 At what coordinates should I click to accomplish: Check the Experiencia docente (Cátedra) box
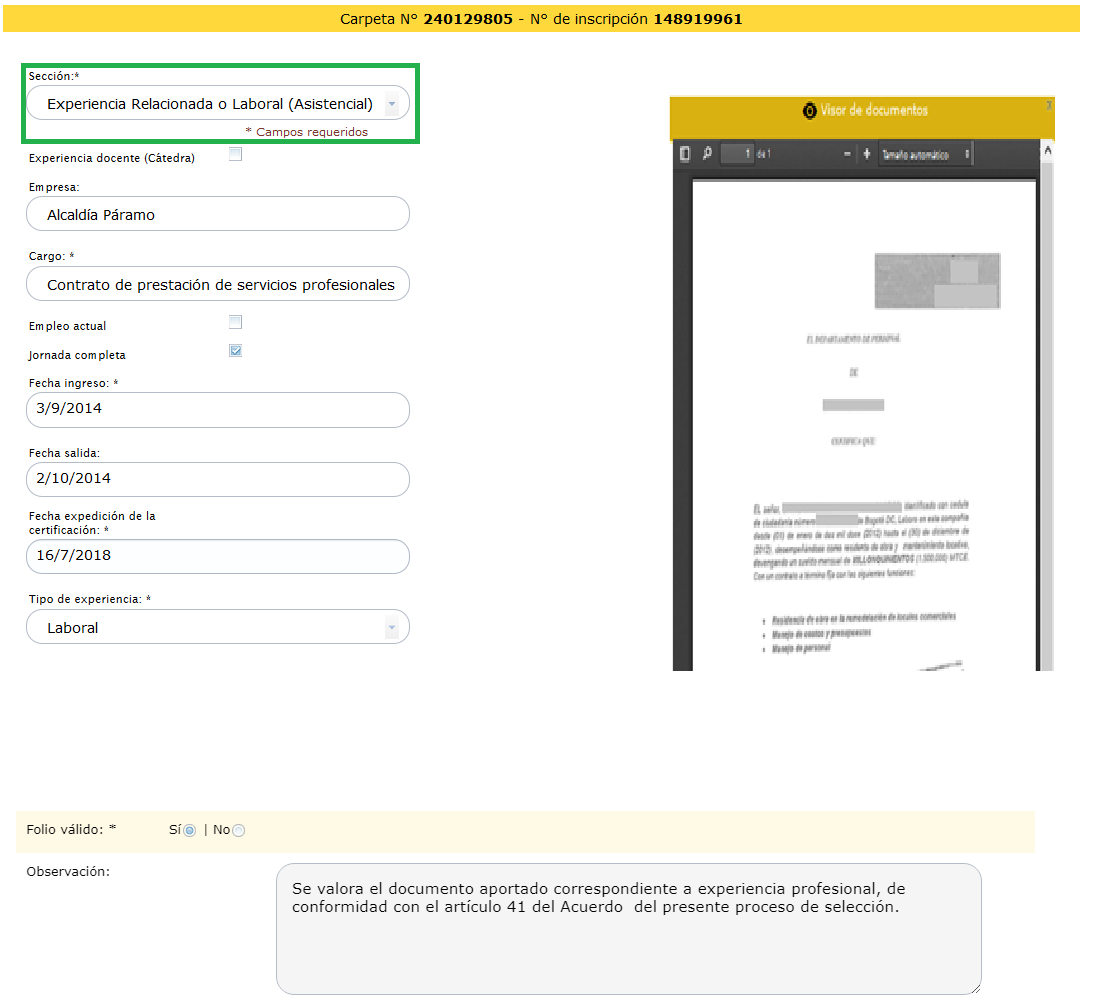[235, 154]
